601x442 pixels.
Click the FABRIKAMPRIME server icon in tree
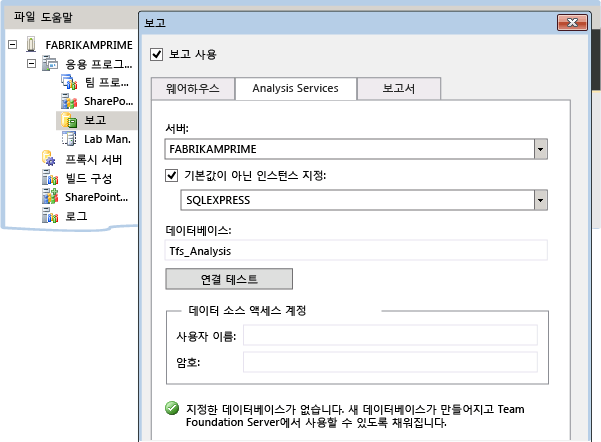click(31, 44)
